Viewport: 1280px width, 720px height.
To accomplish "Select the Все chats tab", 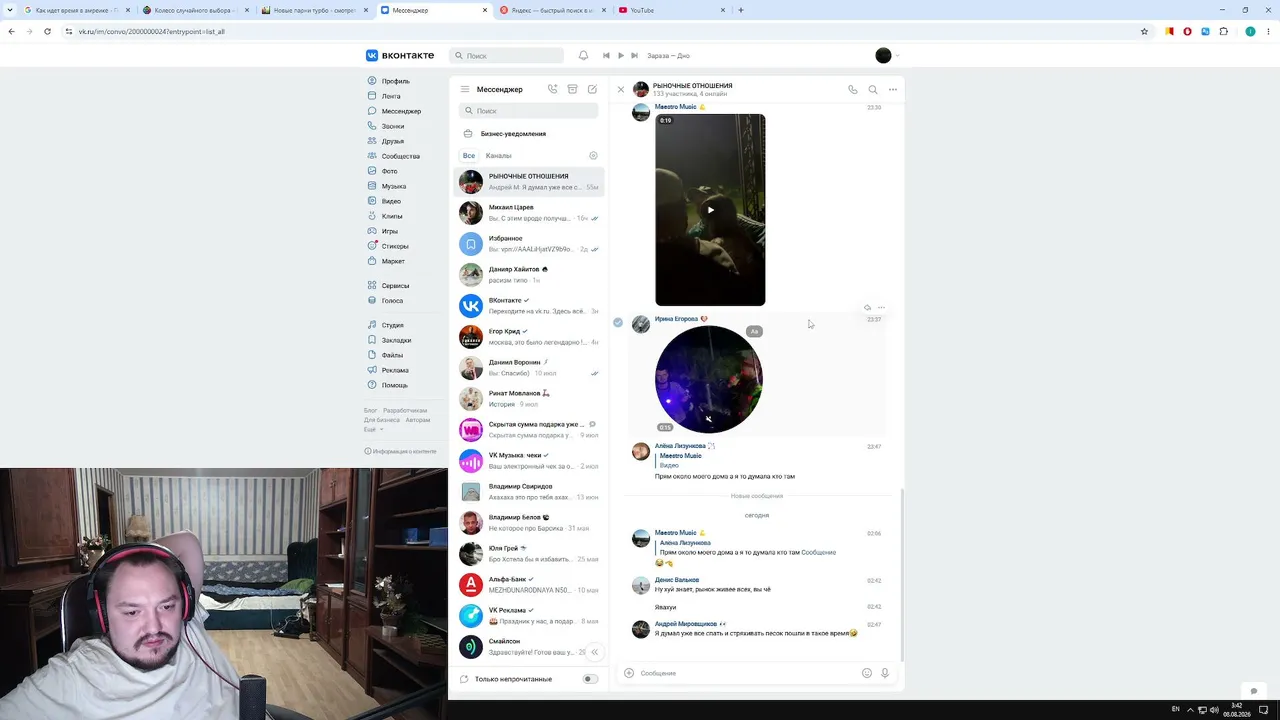I will pyautogui.click(x=468, y=156).
